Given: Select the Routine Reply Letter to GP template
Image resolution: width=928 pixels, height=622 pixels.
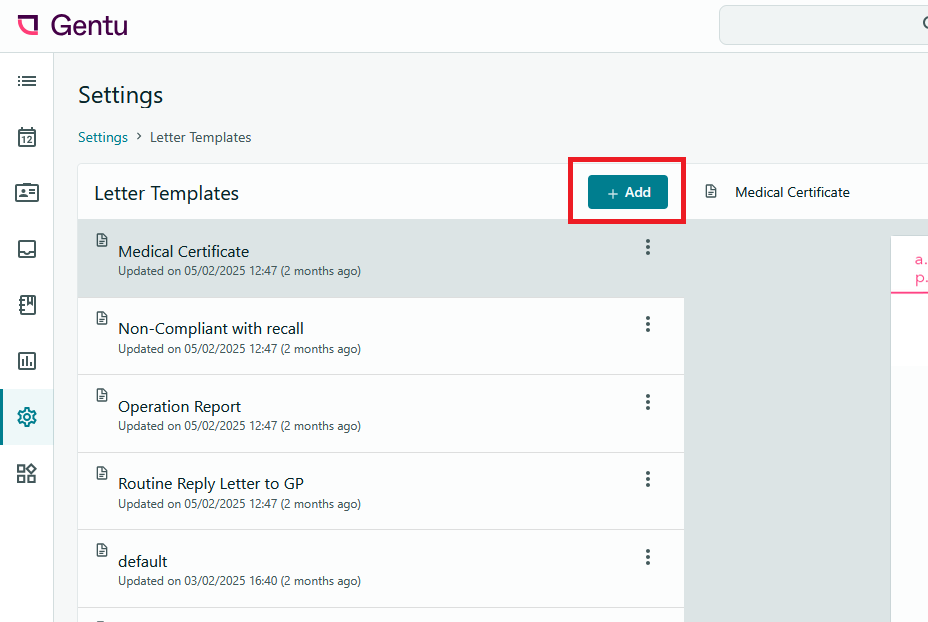Looking at the screenshot, I should point(211,484).
